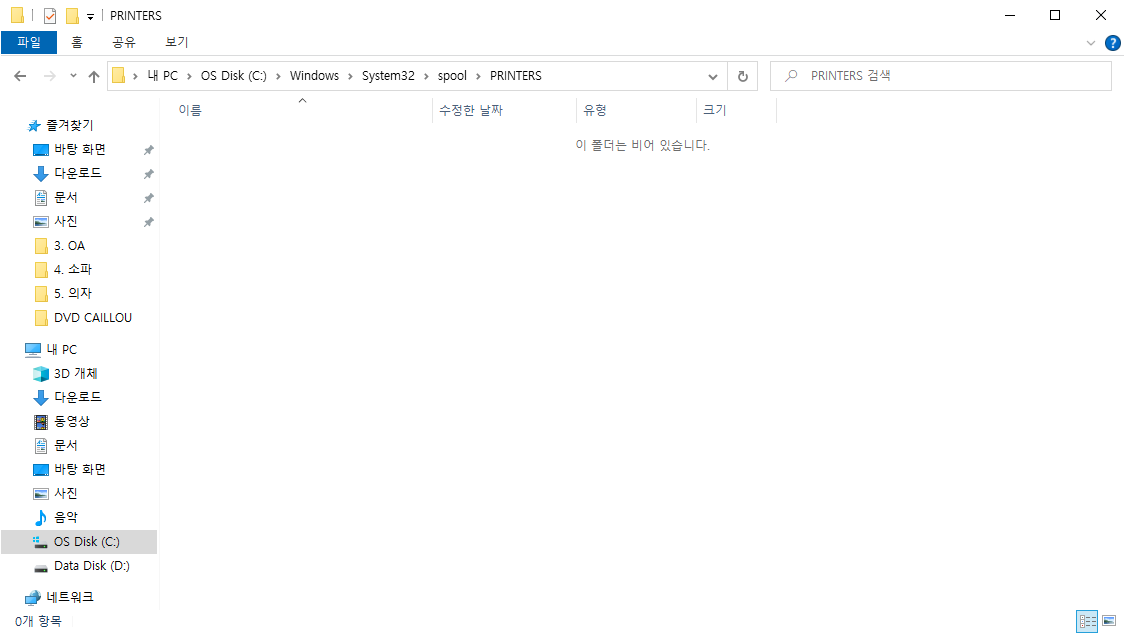The width and height of the screenshot is (1125, 634).
Task: Open pinned 바탕 화면 under 즐겨찾기
Action: (x=80, y=149)
